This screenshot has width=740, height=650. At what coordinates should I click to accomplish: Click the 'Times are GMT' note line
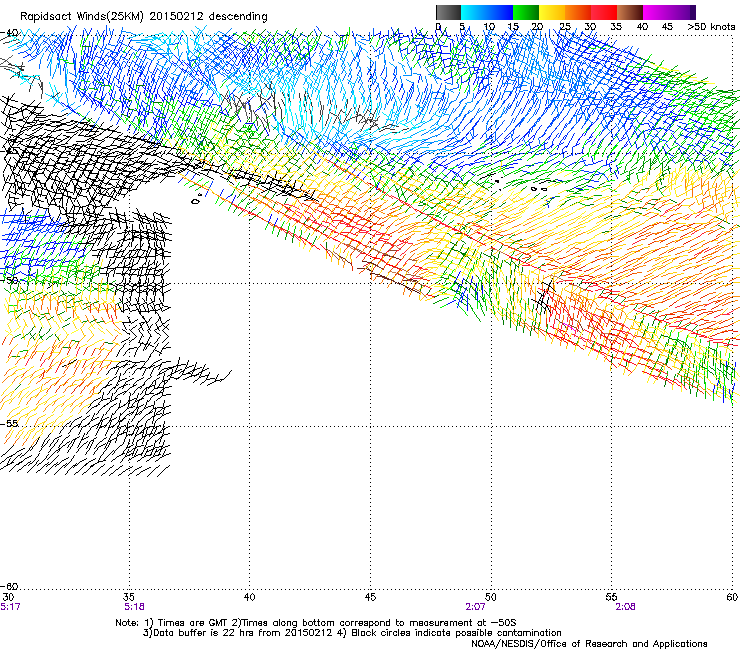tap(316, 623)
